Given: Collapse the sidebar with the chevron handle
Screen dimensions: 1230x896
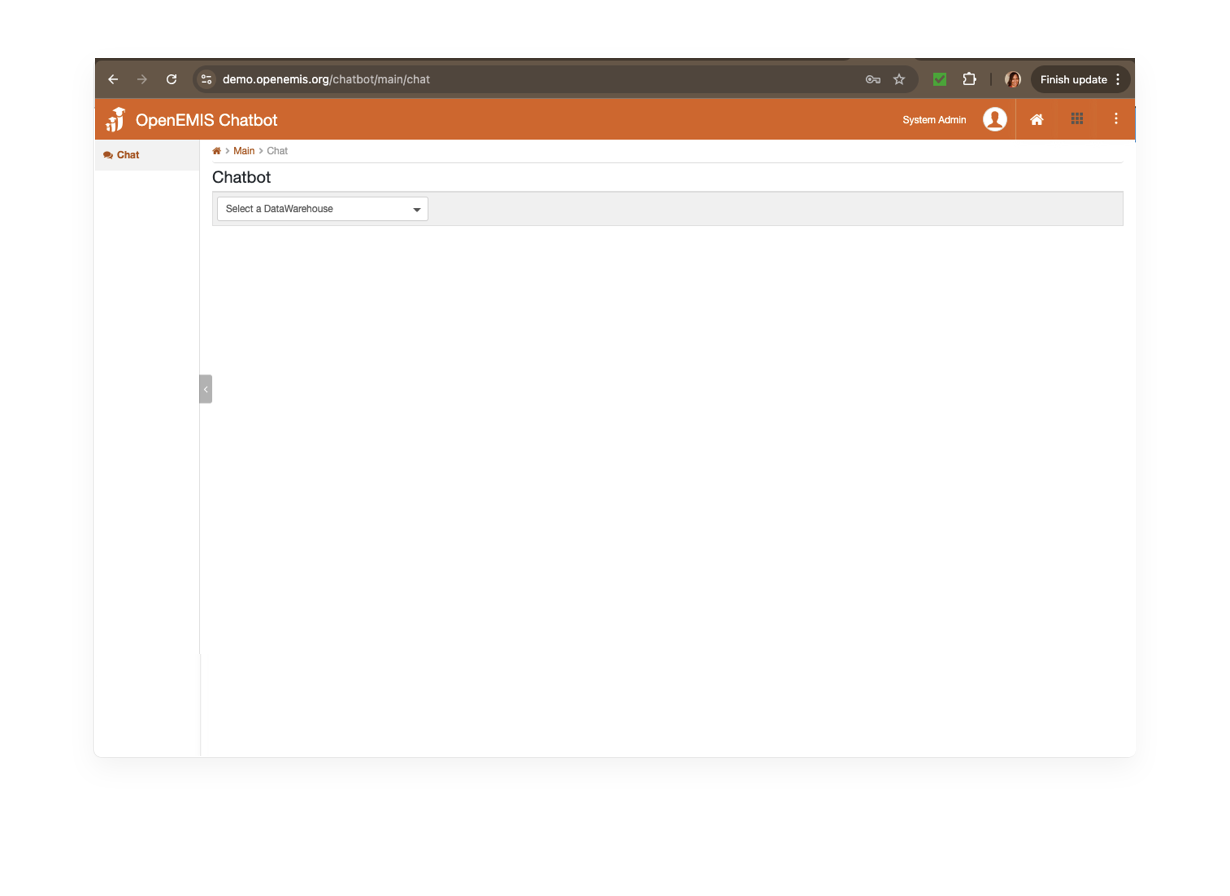Looking at the screenshot, I should pos(205,389).
